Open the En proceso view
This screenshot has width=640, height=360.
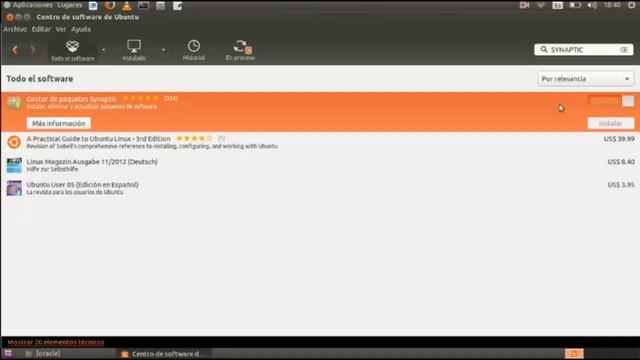(240, 51)
